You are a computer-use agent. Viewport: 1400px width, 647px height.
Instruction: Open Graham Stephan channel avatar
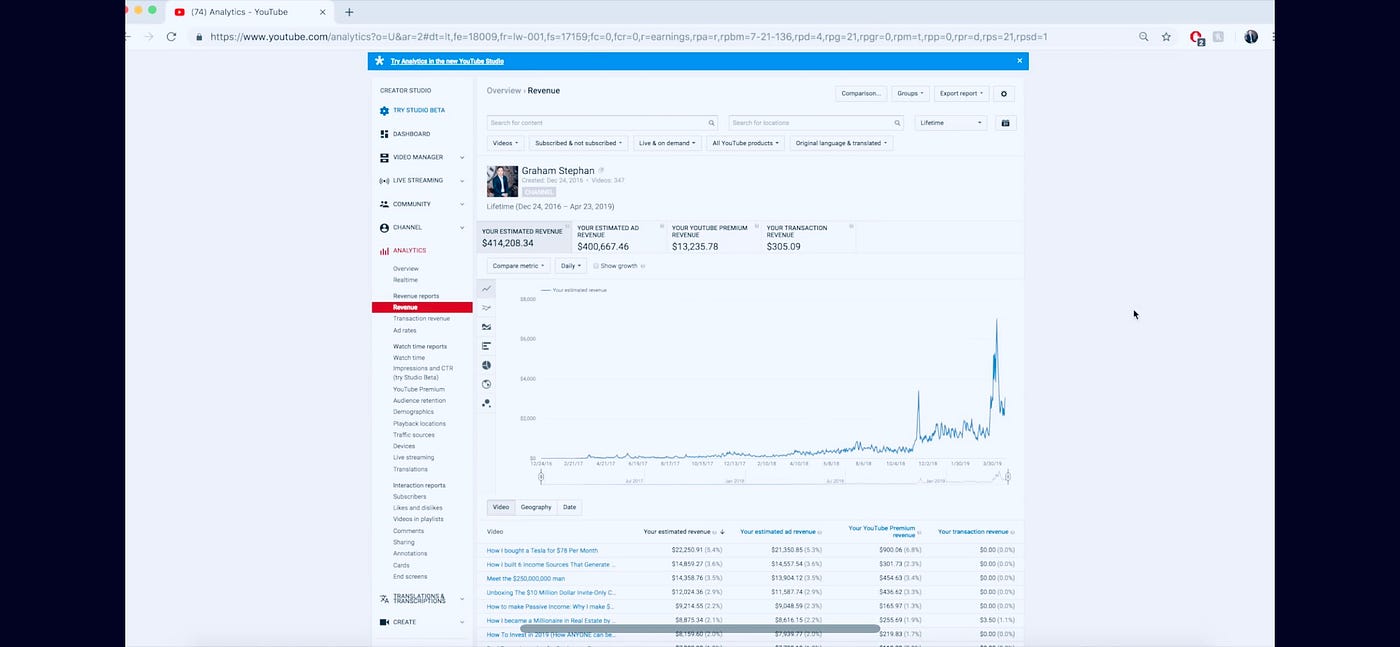[x=502, y=181]
